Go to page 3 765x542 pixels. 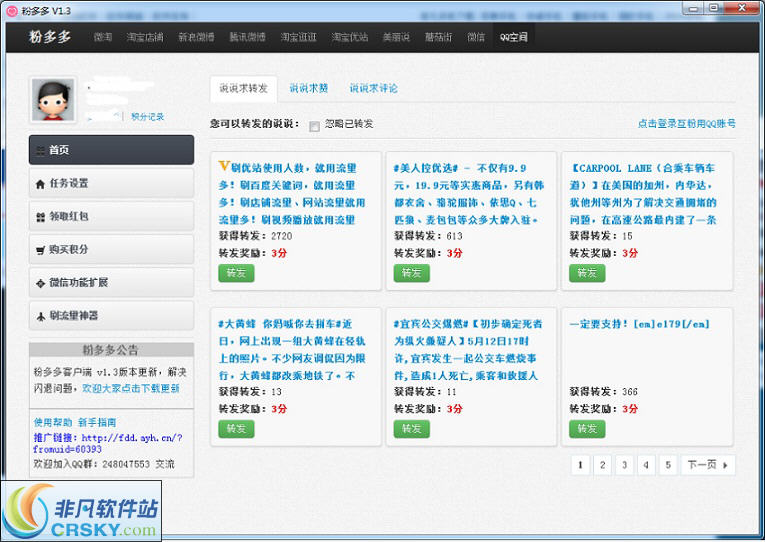[x=624, y=465]
